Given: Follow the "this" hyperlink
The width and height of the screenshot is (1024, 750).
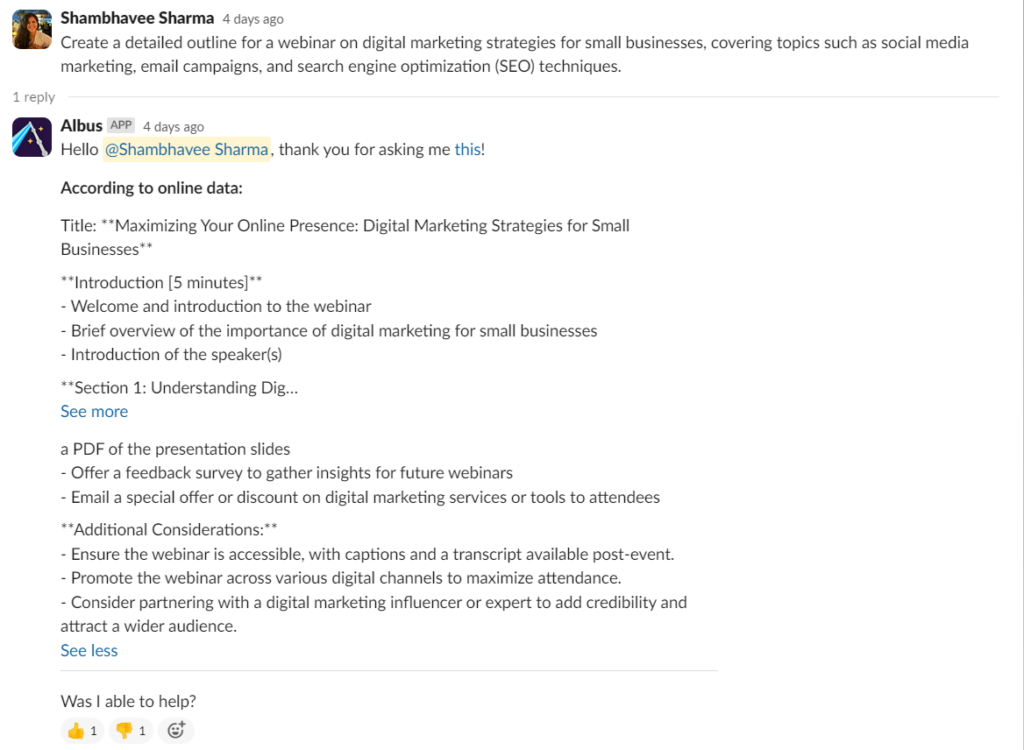Looking at the screenshot, I should pyautogui.click(x=467, y=149).
